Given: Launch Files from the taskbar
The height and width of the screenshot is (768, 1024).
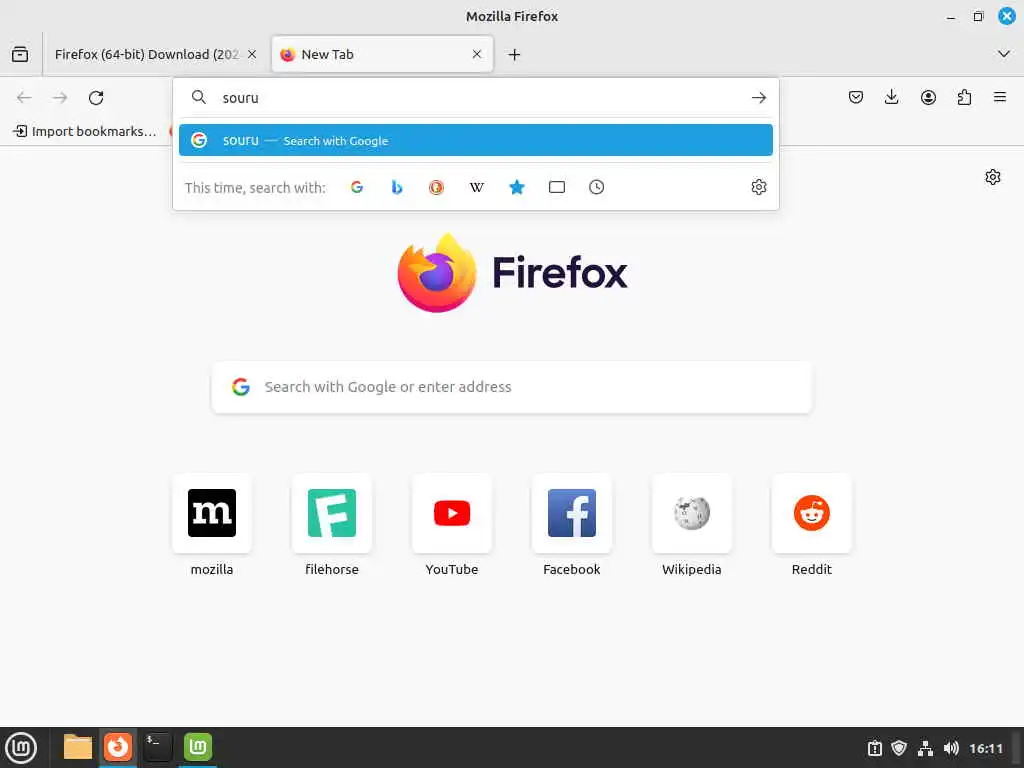Looking at the screenshot, I should coord(78,747).
